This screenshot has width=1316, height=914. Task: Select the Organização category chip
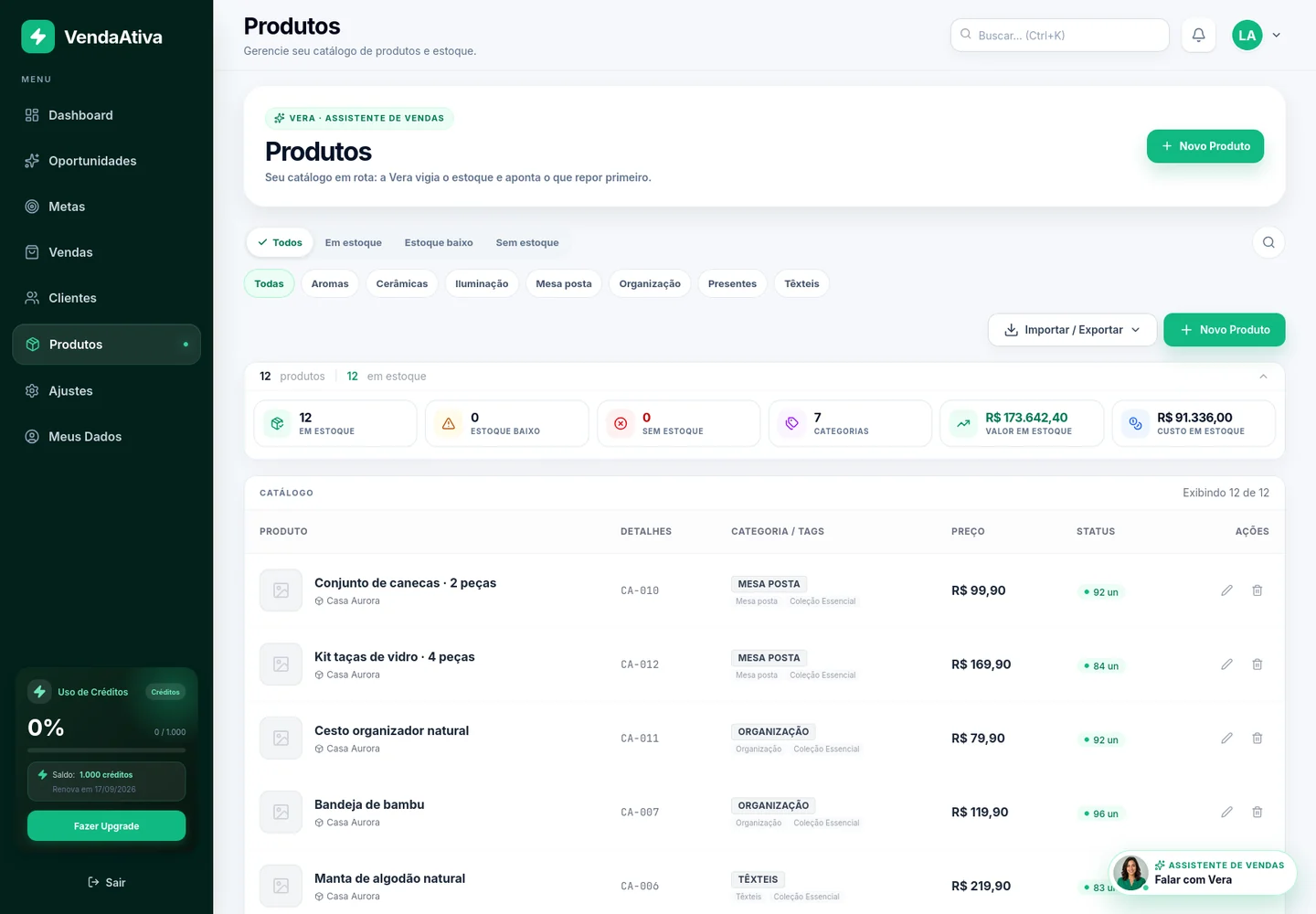click(x=650, y=283)
